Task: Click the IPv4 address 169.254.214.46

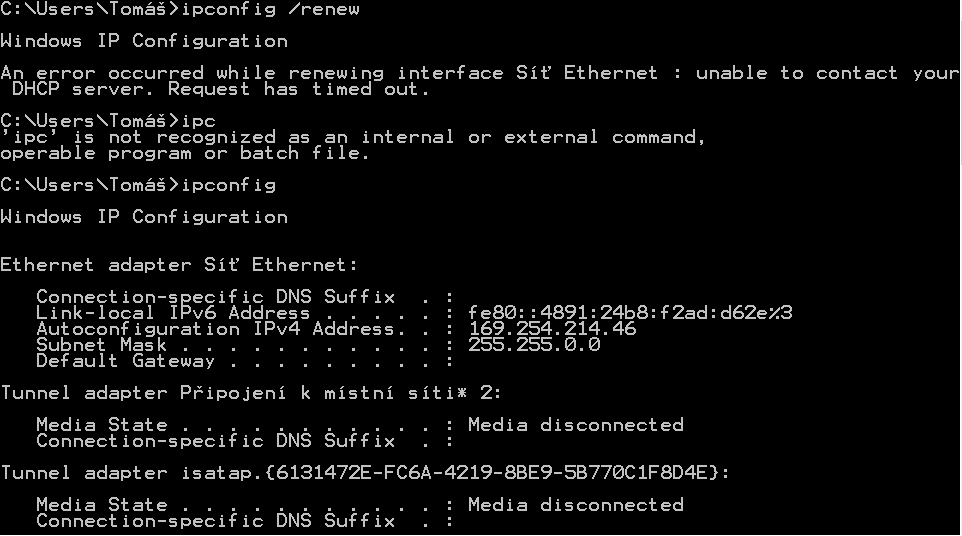Action: point(552,329)
